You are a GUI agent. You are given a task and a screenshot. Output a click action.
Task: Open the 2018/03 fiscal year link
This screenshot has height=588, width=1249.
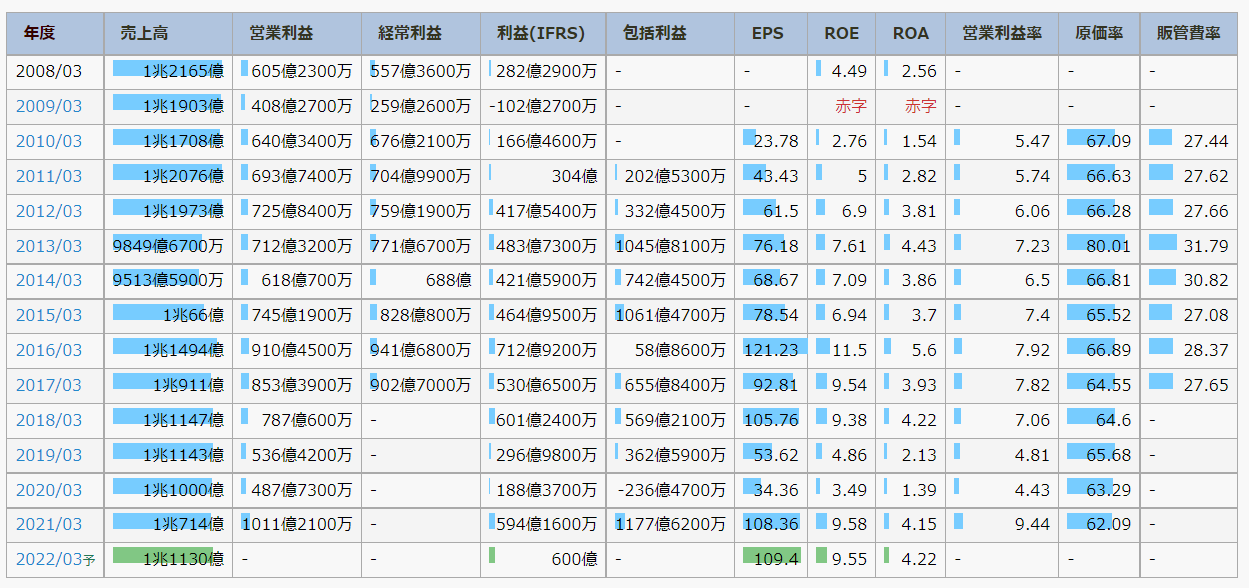point(49,420)
